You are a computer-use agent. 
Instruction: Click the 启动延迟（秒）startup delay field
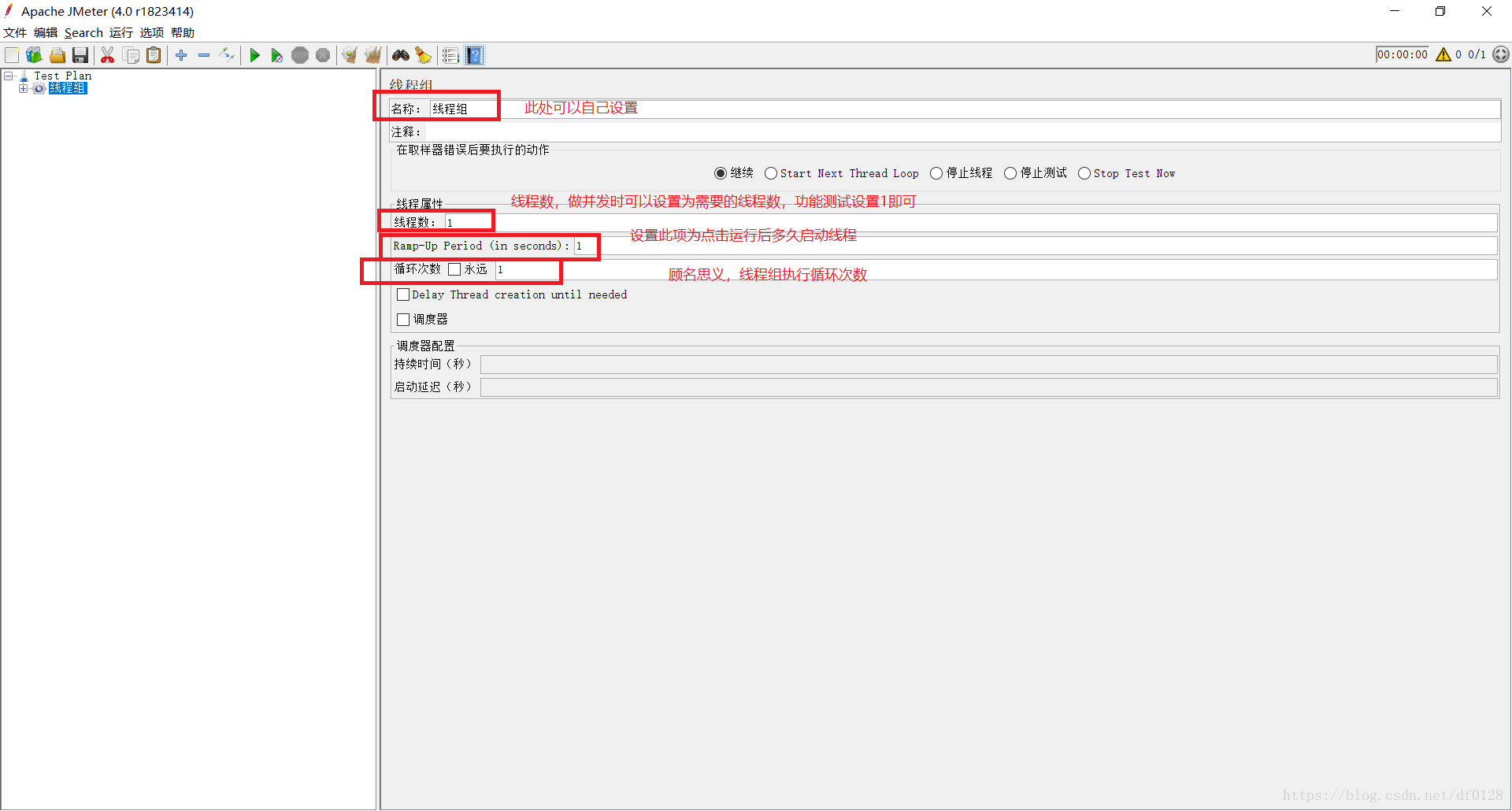point(988,387)
